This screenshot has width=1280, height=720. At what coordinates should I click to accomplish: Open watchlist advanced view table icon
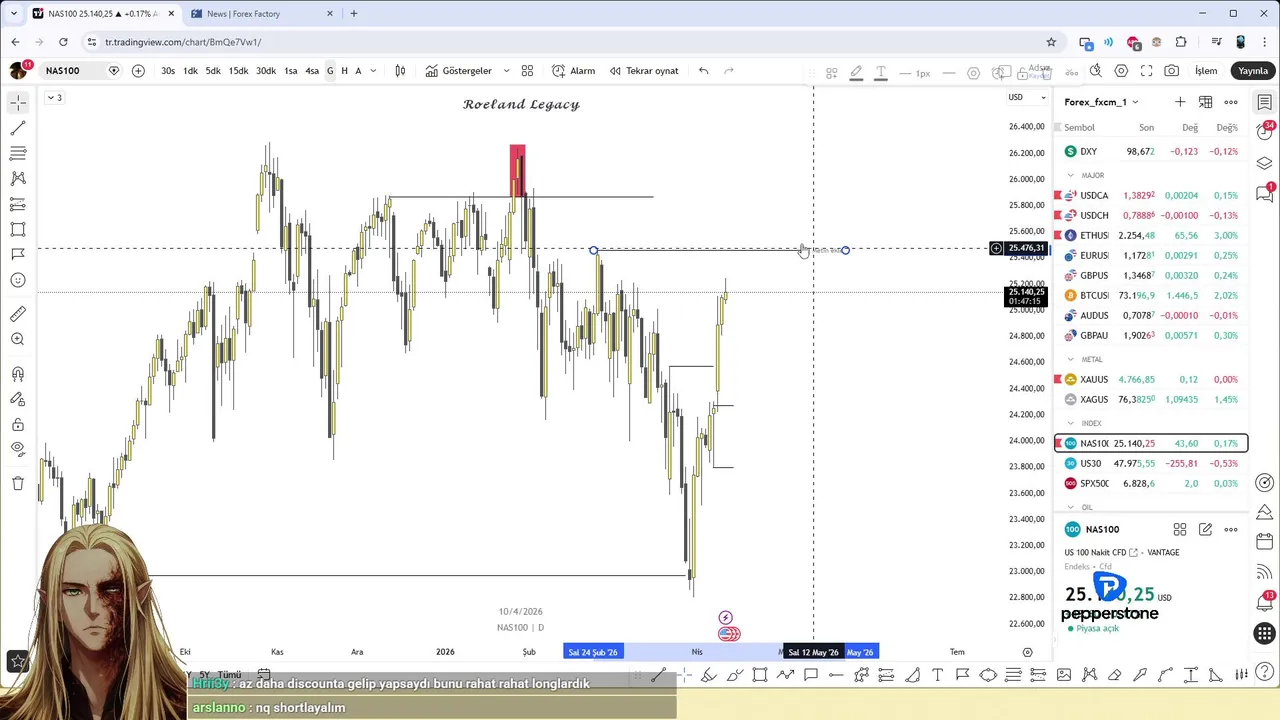point(1205,102)
